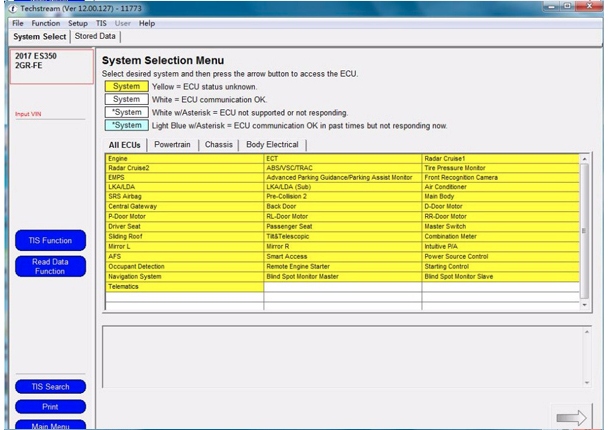This screenshot has height=430, width=614.
Task: Select the AFS system
Action: tap(184, 257)
